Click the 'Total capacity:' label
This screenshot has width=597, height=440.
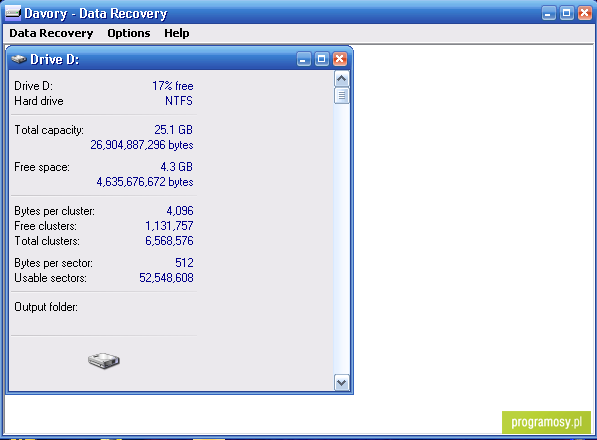click(x=49, y=130)
